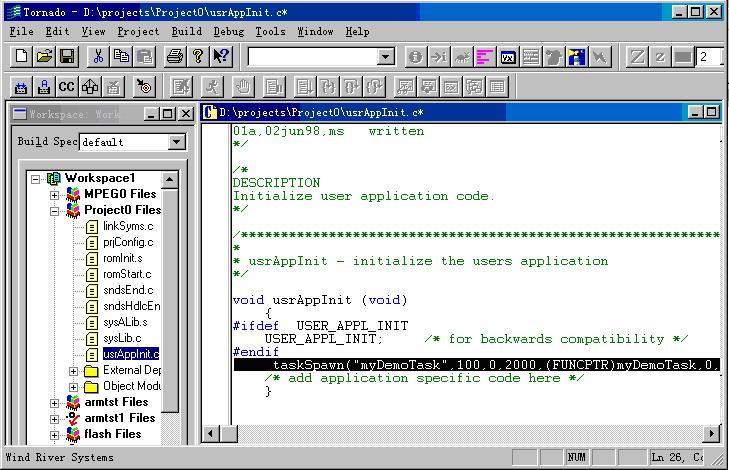Select sysALib.s in the project tree
This screenshot has height=470, width=729.
coord(125,322)
